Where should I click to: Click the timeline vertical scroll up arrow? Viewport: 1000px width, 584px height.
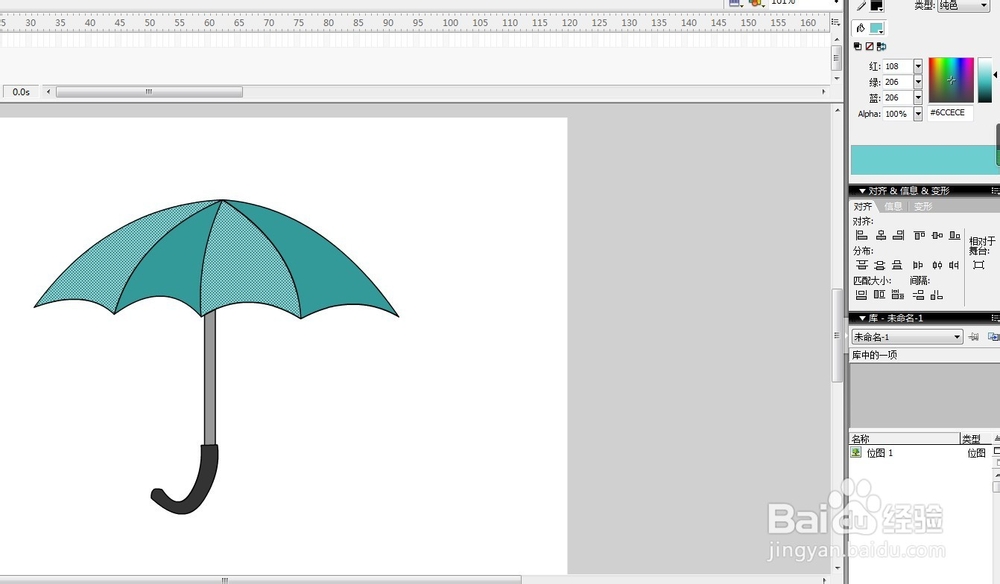coord(837,40)
